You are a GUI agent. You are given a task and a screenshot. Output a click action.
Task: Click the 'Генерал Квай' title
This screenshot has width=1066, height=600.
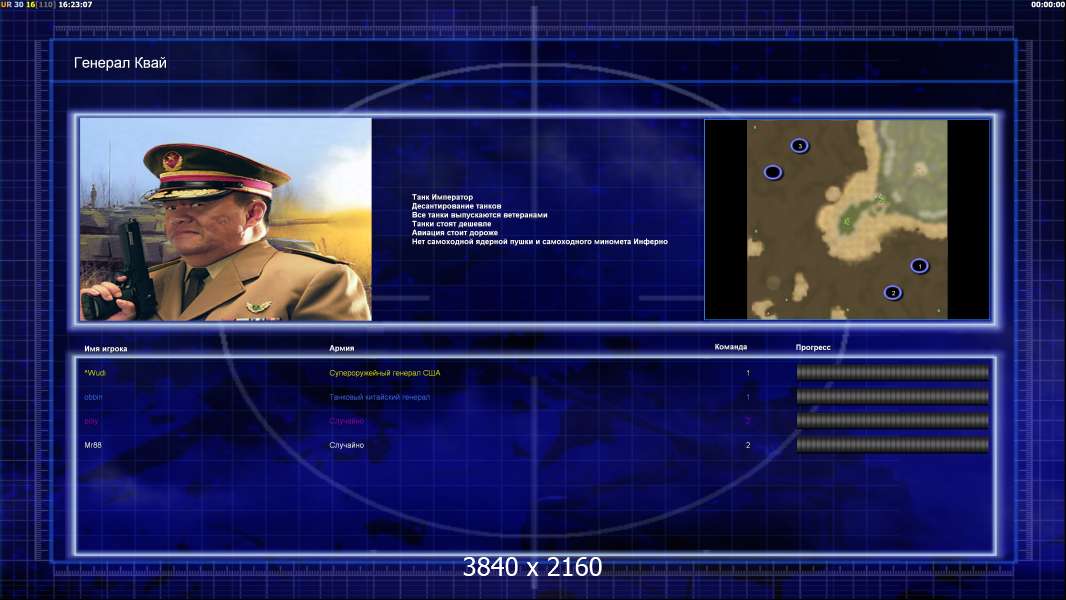120,63
